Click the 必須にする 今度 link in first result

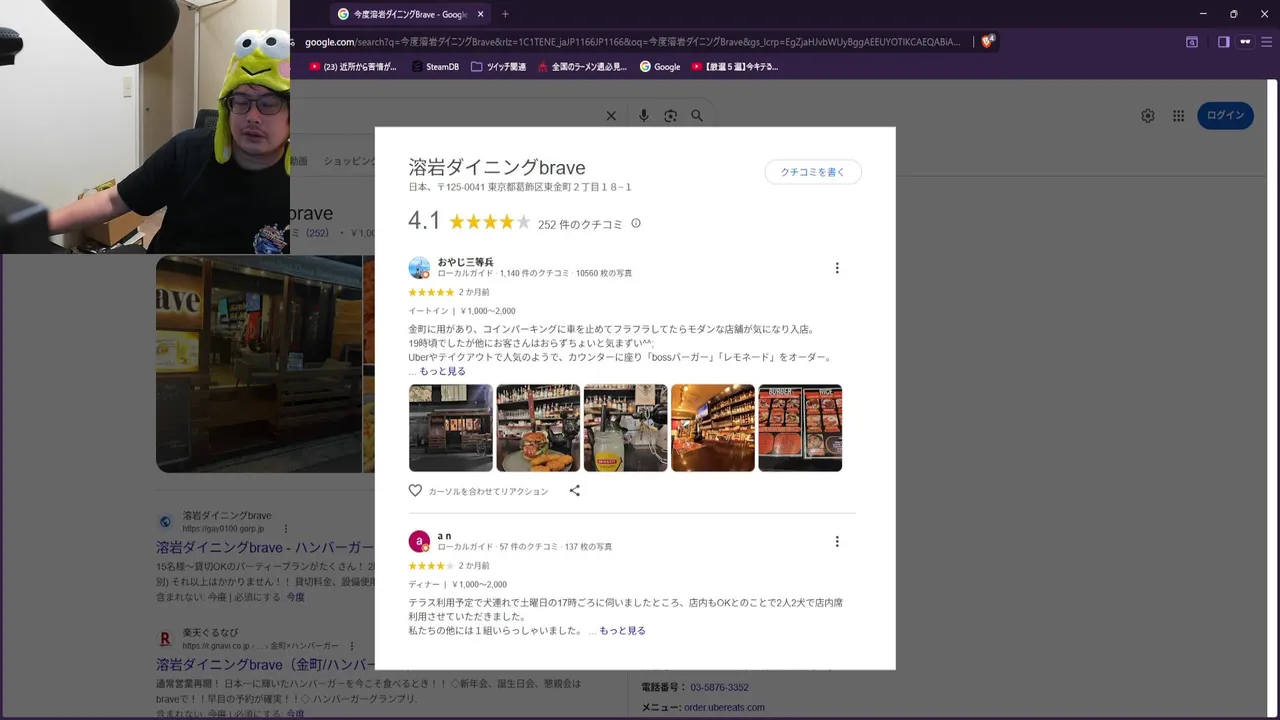pos(296,597)
